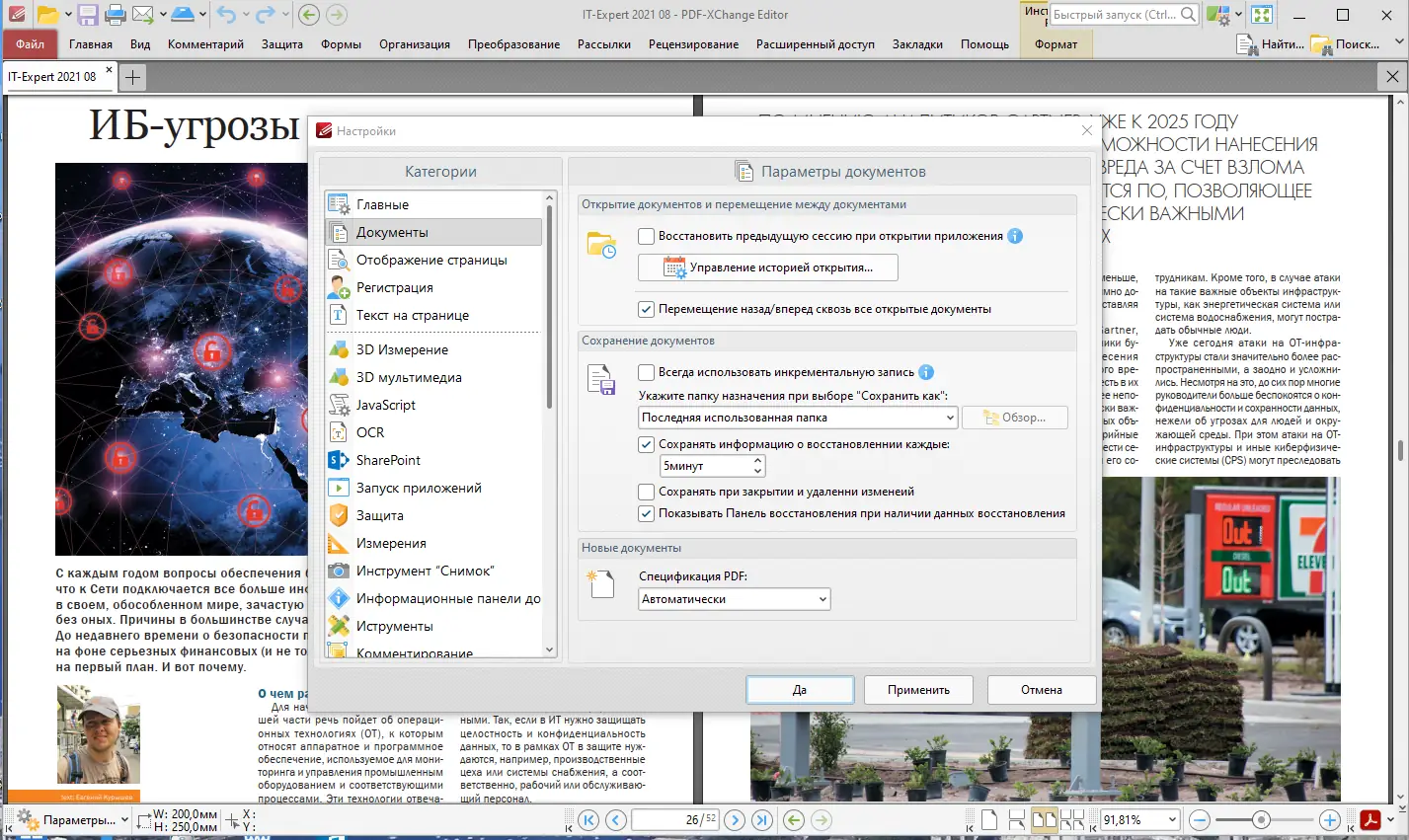Image resolution: width=1409 pixels, height=840 pixels.
Task: Enable restore previous session checkbox
Action: tap(646, 236)
